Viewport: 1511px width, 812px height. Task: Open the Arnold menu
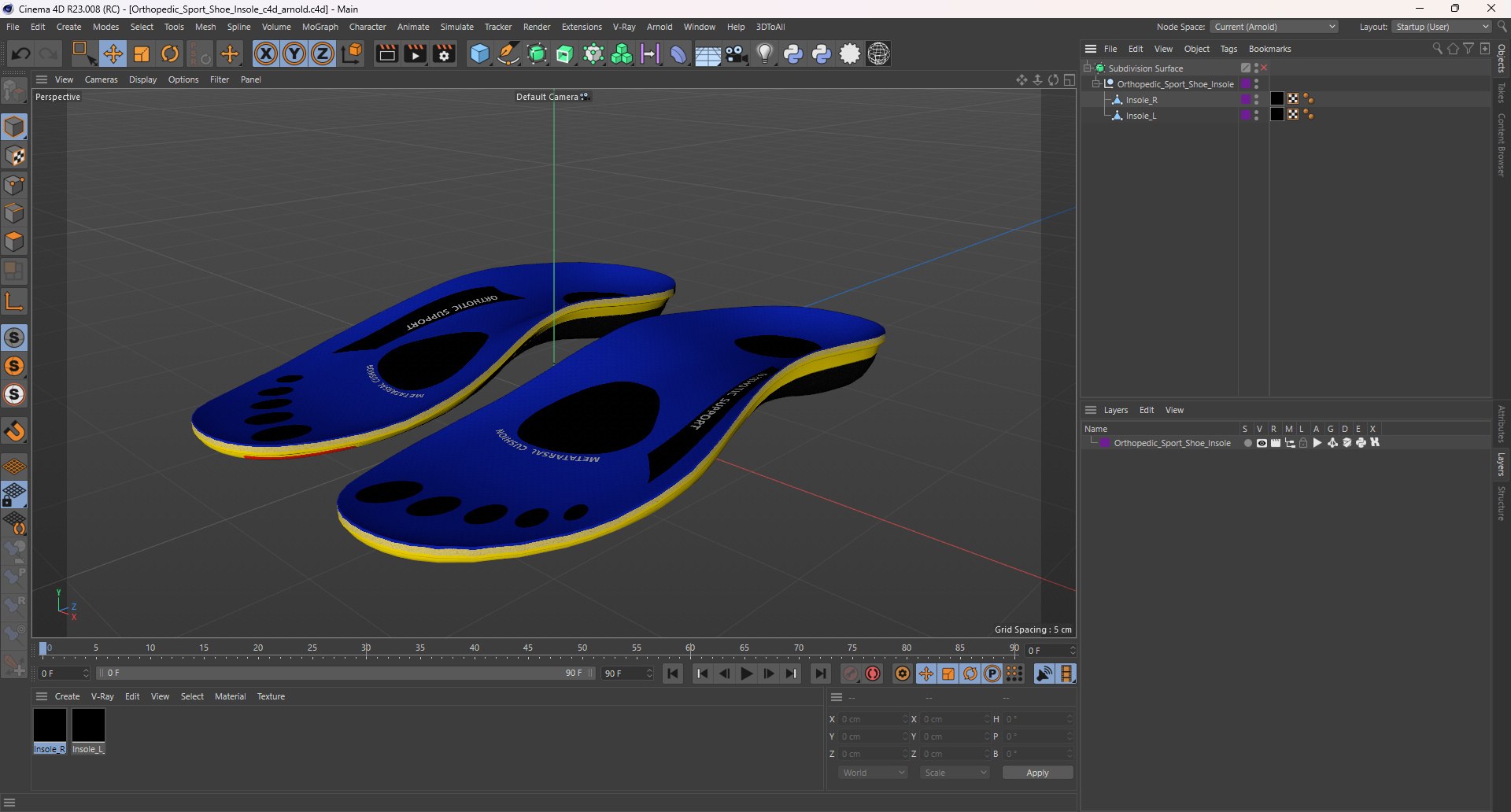[659, 27]
